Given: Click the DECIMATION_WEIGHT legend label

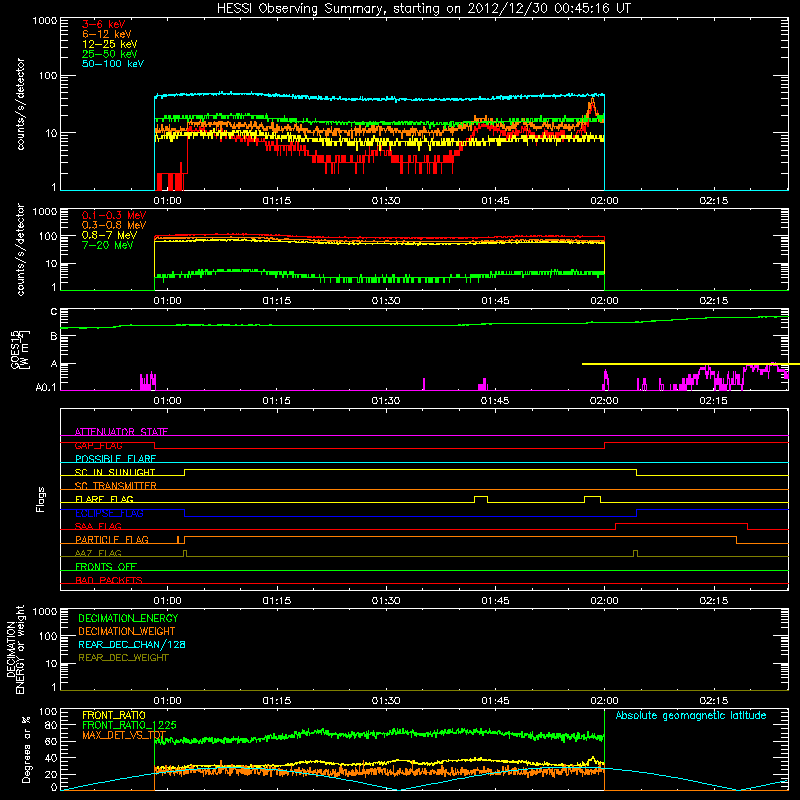Looking at the screenshot, I should click(127, 631).
